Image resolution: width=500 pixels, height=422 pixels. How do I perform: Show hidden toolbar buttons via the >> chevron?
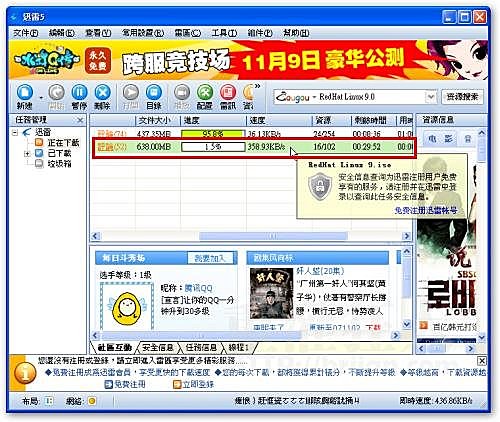257,86
